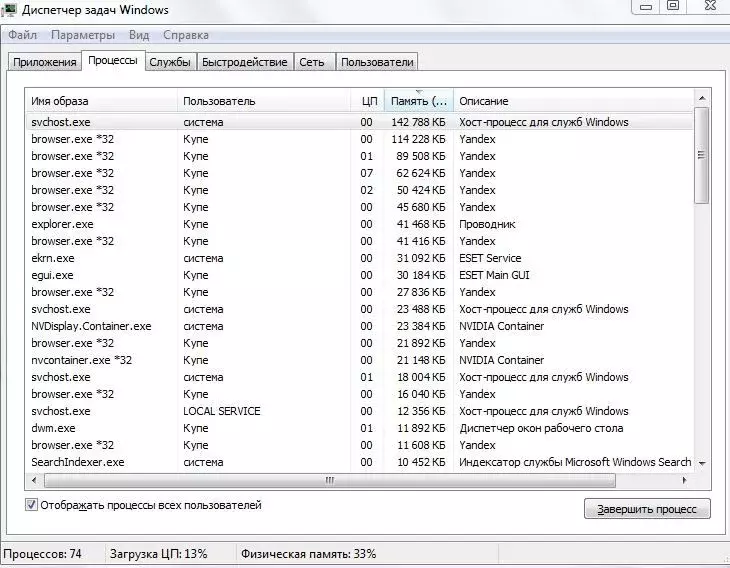Click the ESET Main GUI description cell
Screen dimensions: 730x568
[x=494, y=275]
